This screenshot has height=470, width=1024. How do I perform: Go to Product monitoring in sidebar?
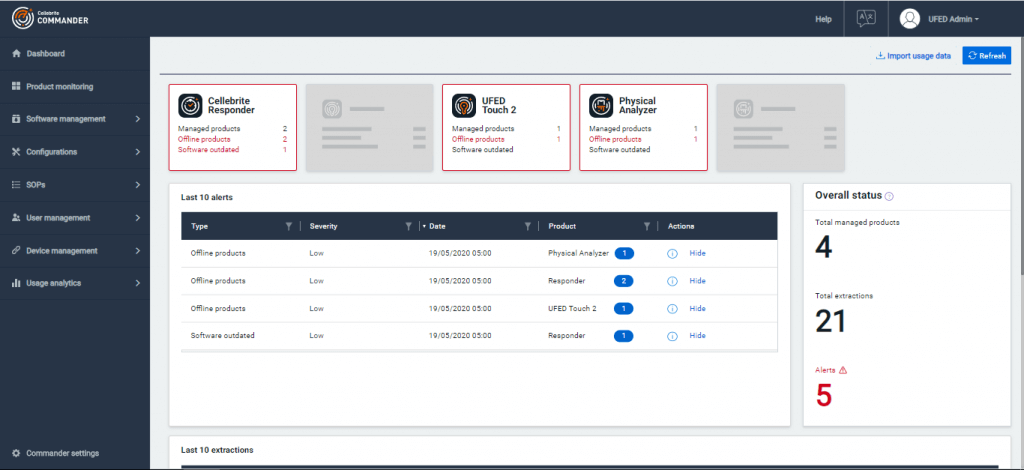tap(59, 86)
